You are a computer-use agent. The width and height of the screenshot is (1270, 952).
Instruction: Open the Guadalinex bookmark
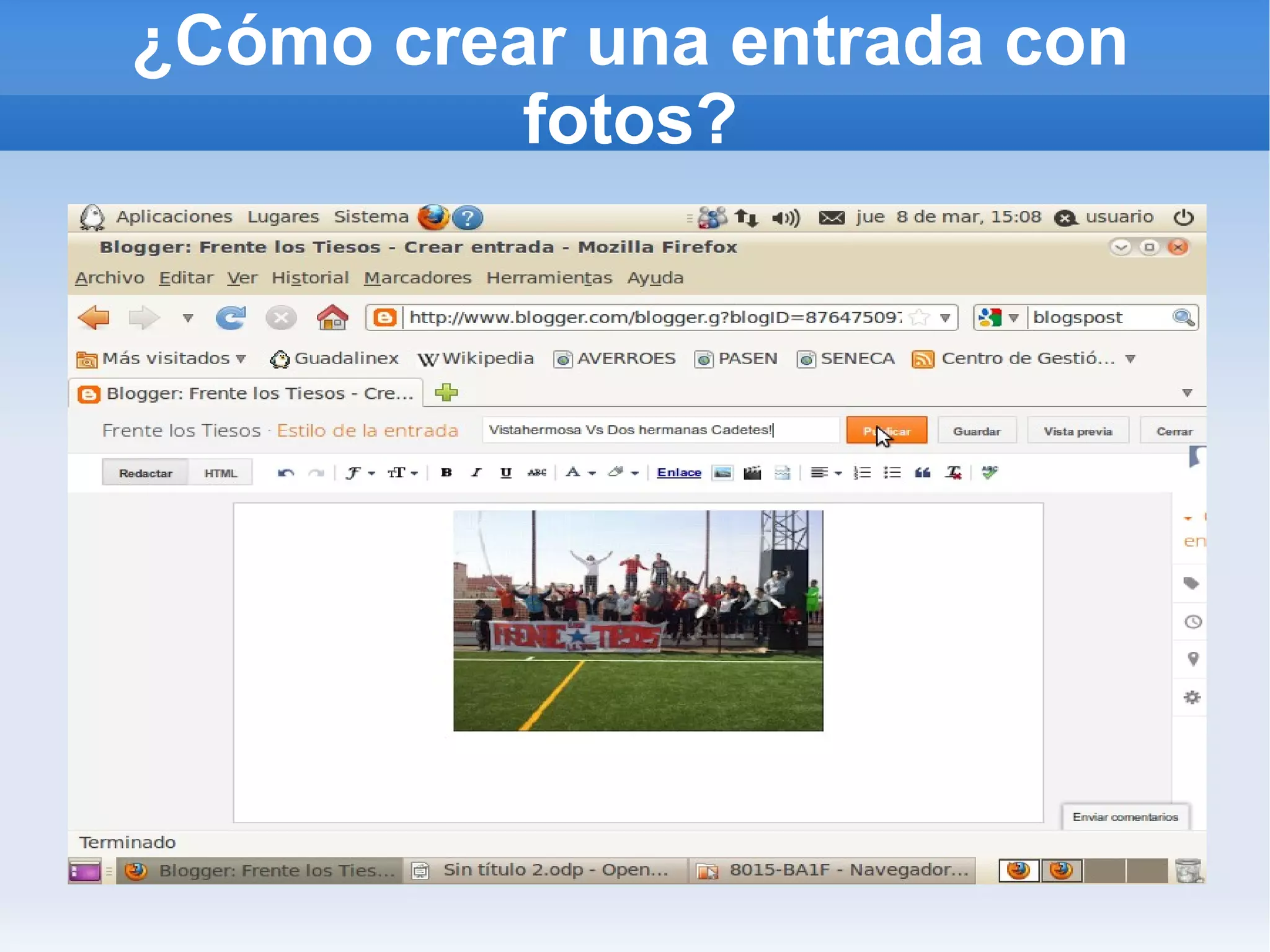pos(334,358)
